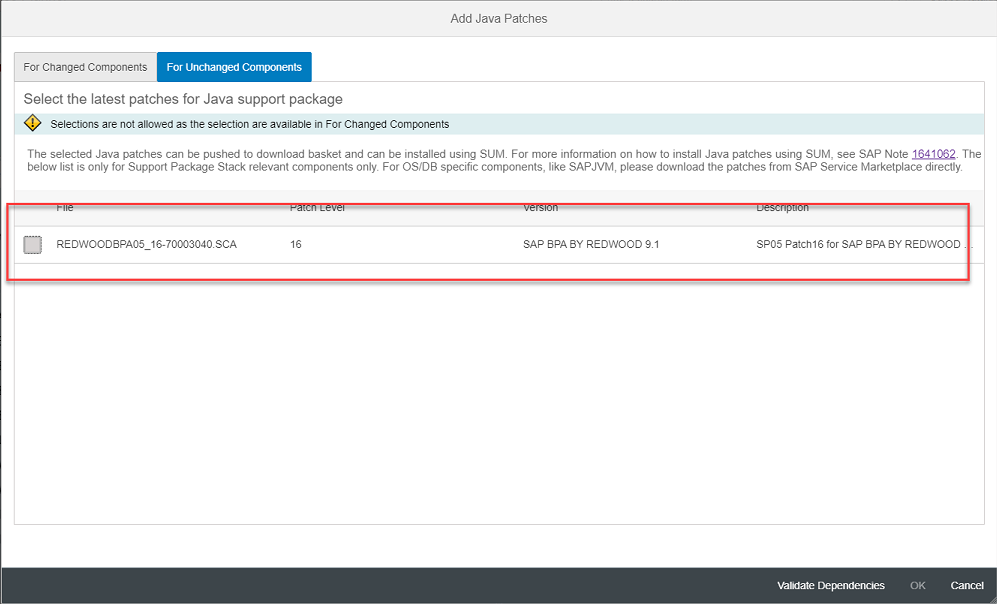Image resolution: width=997 pixels, height=604 pixels.
Task: Select the For Unchanged Components tab
Action: (x=234, y=67)
